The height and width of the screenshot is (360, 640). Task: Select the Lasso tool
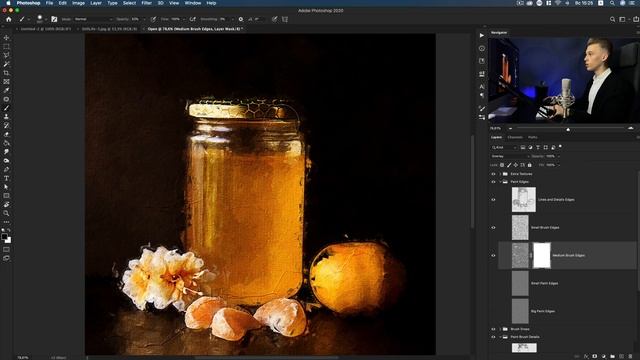tap(6, 55)
